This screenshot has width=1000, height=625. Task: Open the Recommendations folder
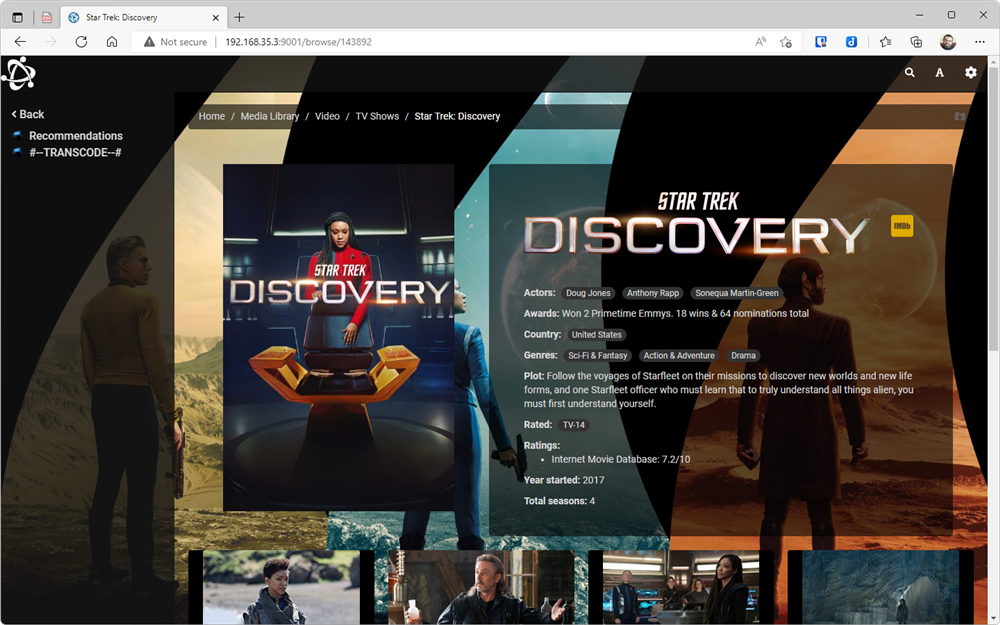pyautogui.click(x=75, y=136)
